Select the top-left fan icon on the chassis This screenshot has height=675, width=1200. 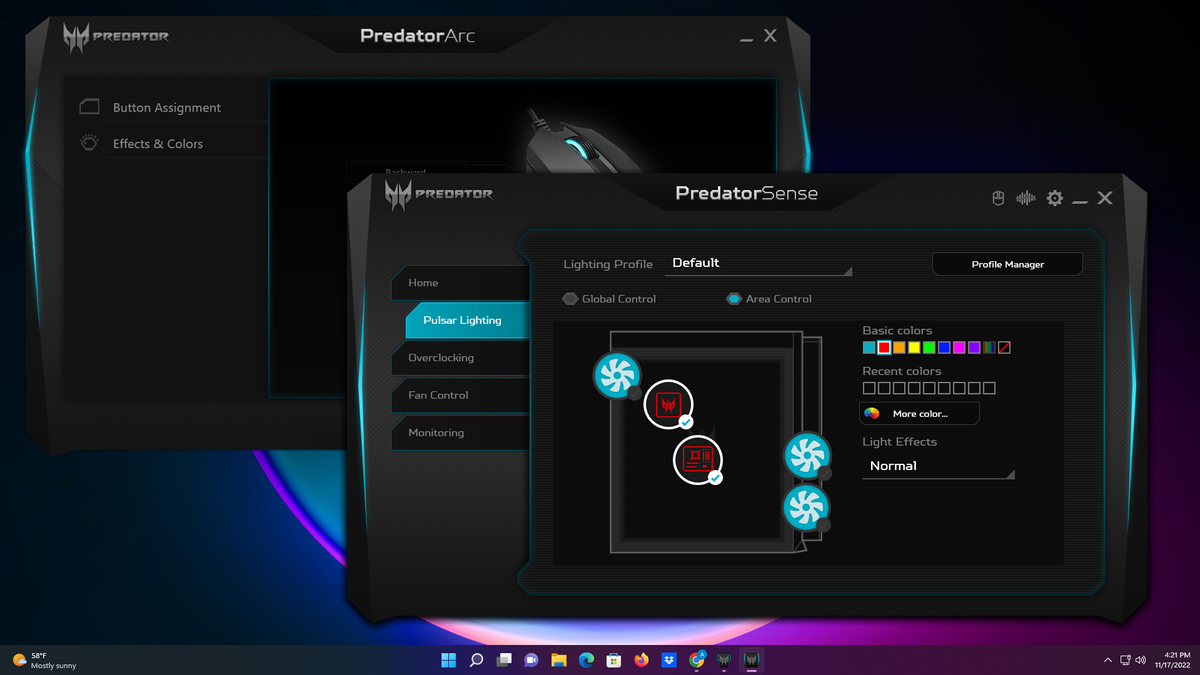pos(616,377)
